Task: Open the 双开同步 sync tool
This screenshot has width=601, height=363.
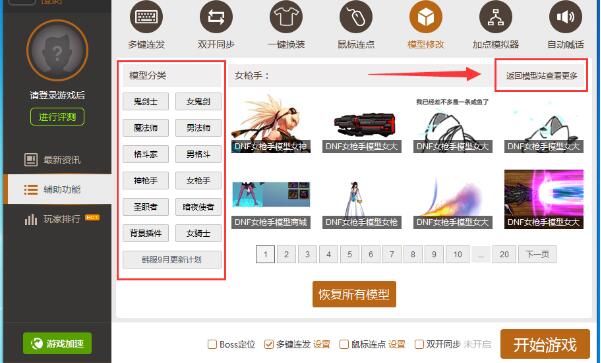Action: tap(216, 17)
